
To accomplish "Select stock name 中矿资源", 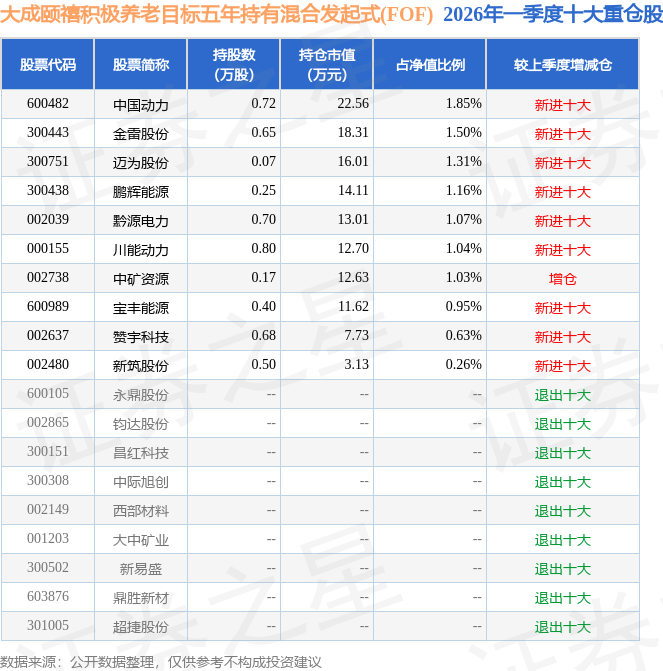I will 140,279.
